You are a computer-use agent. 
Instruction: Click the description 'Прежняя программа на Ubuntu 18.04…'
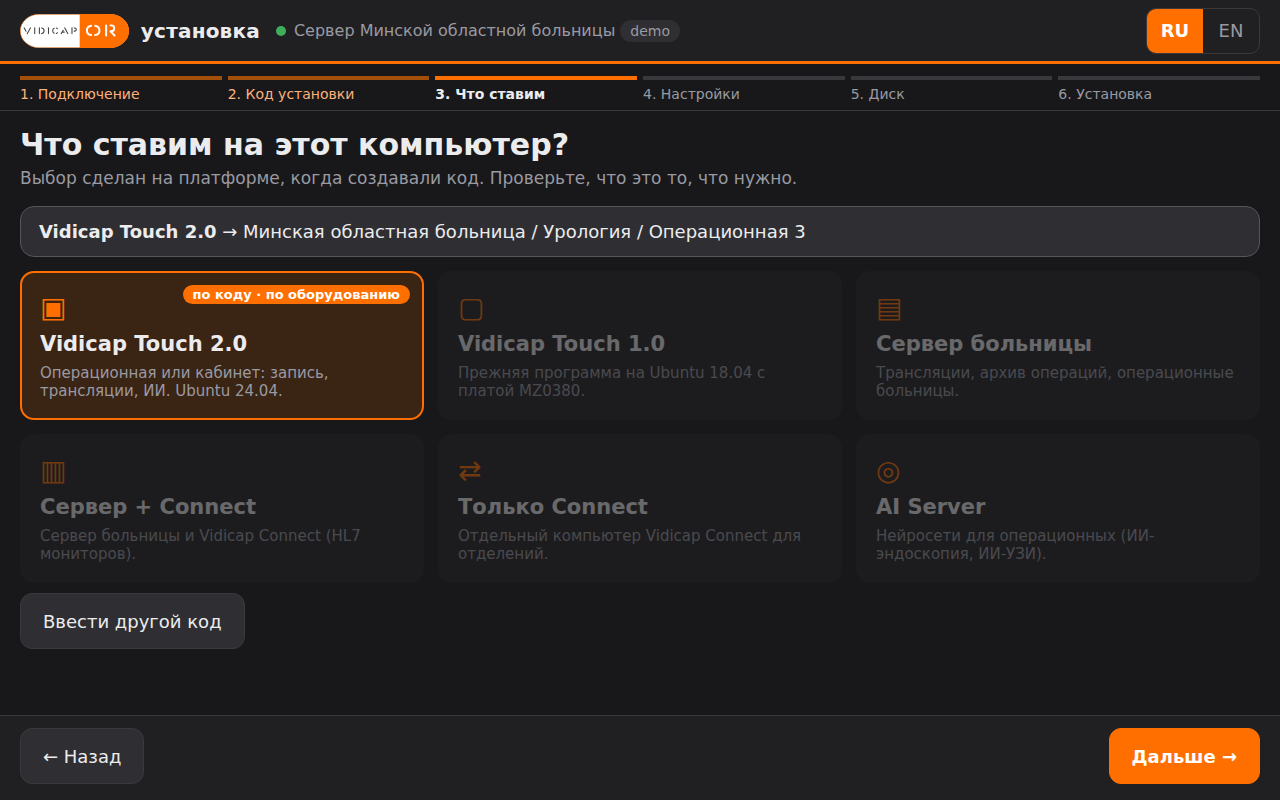[611, 381]
